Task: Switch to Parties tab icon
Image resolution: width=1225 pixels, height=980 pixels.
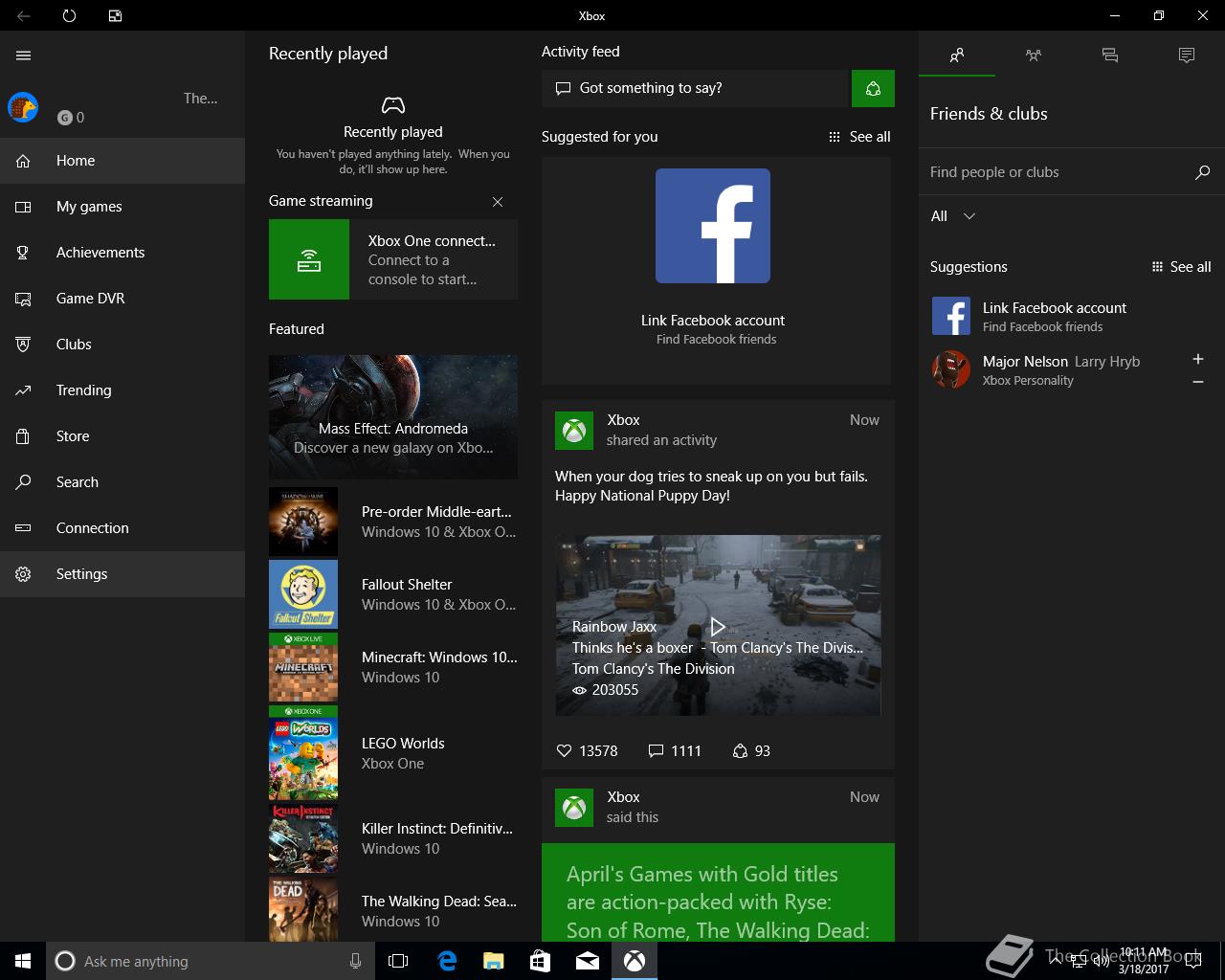Action: click(x=1034, y=56)
